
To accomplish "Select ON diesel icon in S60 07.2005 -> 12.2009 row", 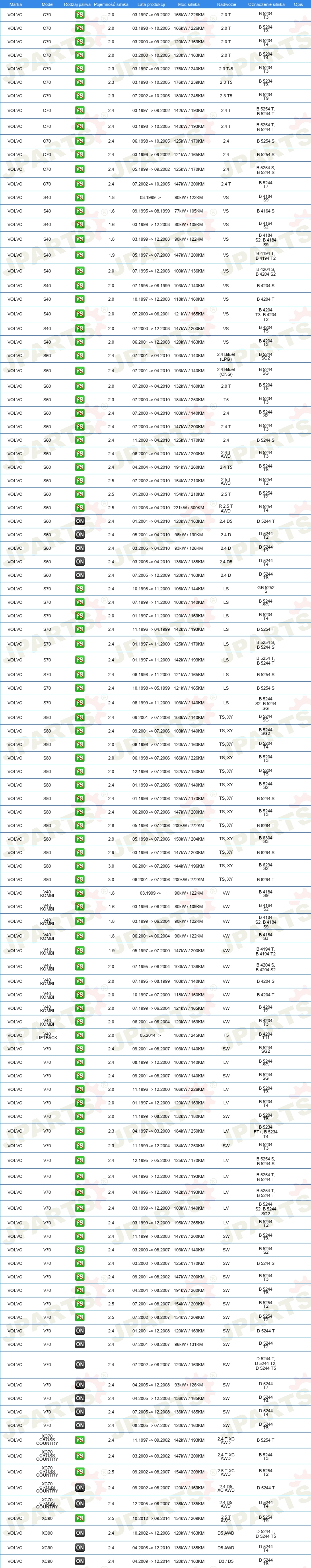I will pos(80,575).
